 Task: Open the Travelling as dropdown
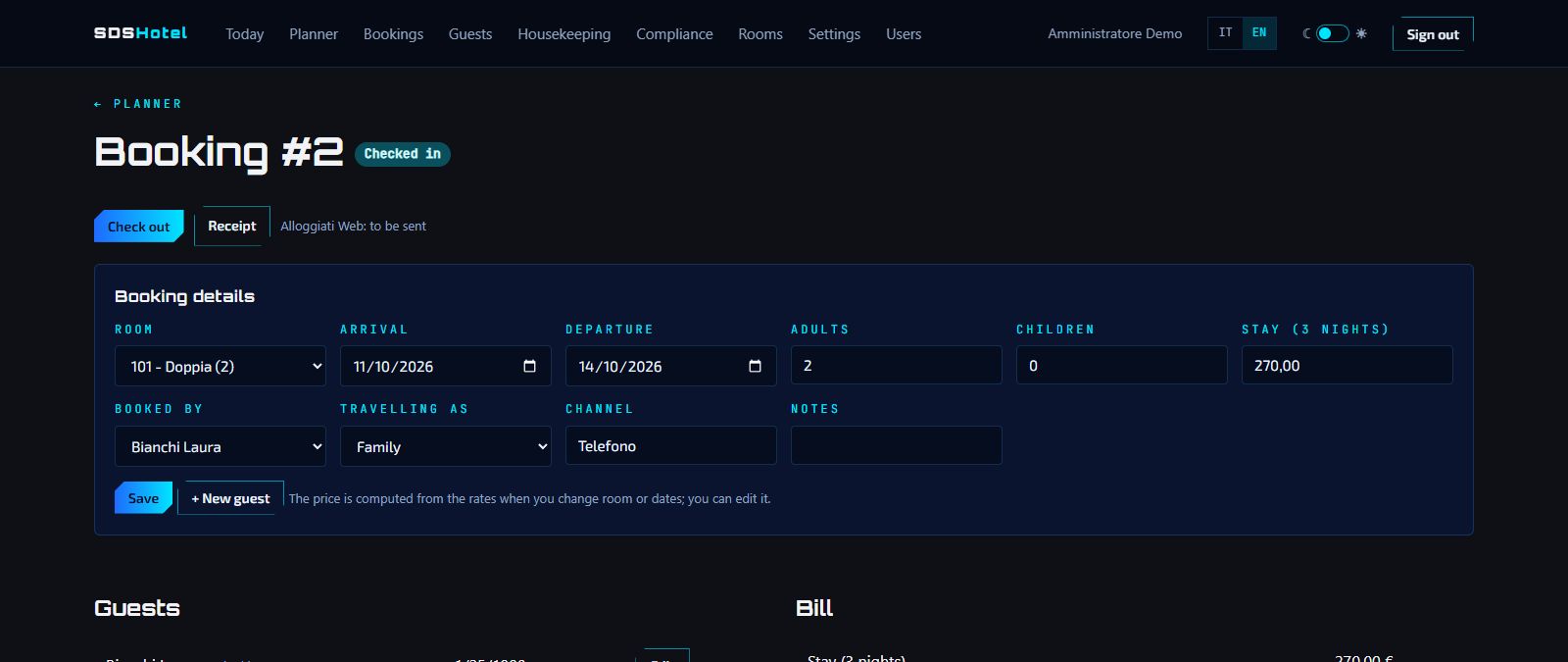(x=446, y=446)
